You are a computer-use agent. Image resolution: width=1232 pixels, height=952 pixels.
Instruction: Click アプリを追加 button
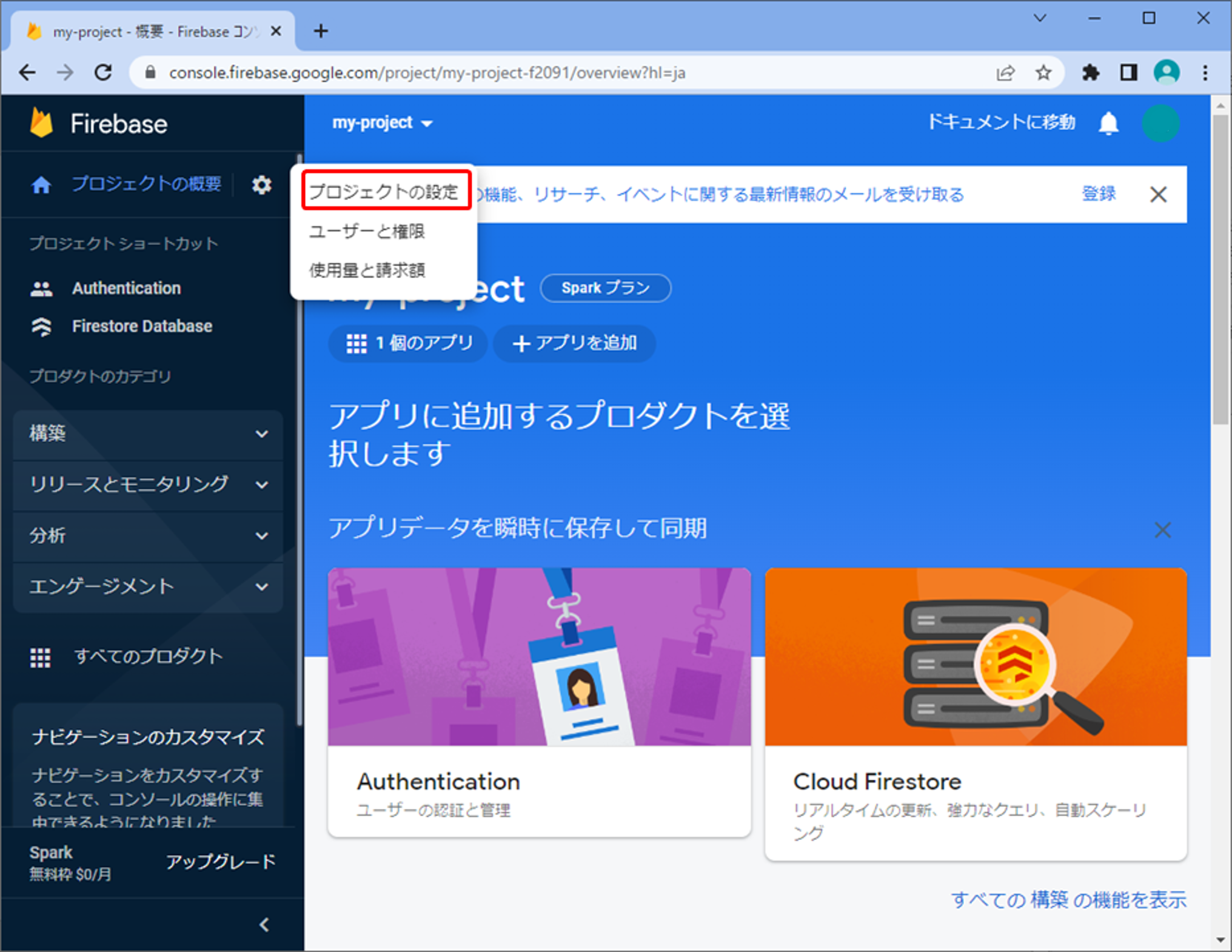point(574,343)
